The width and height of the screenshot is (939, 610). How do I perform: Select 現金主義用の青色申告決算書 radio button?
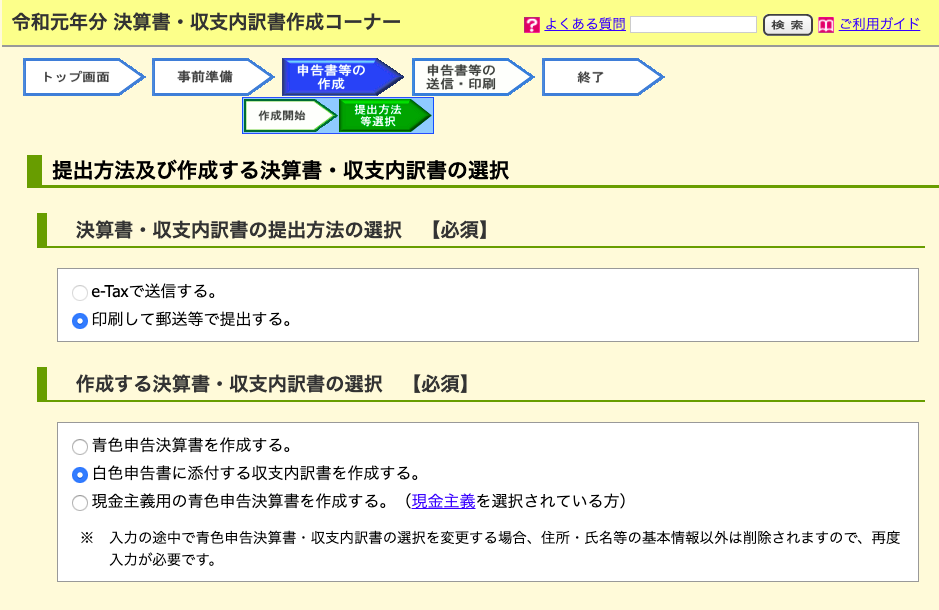pos(80,502)
